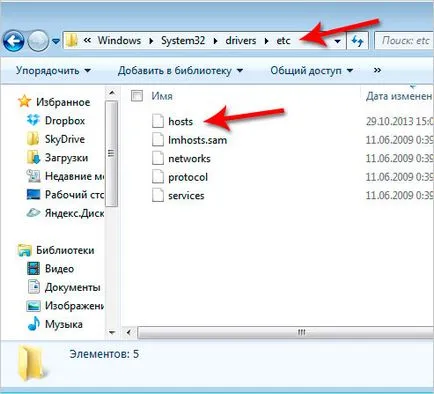
Task: Open Рабочий стол in navigation pane
Action: click(x=74, y=195)
